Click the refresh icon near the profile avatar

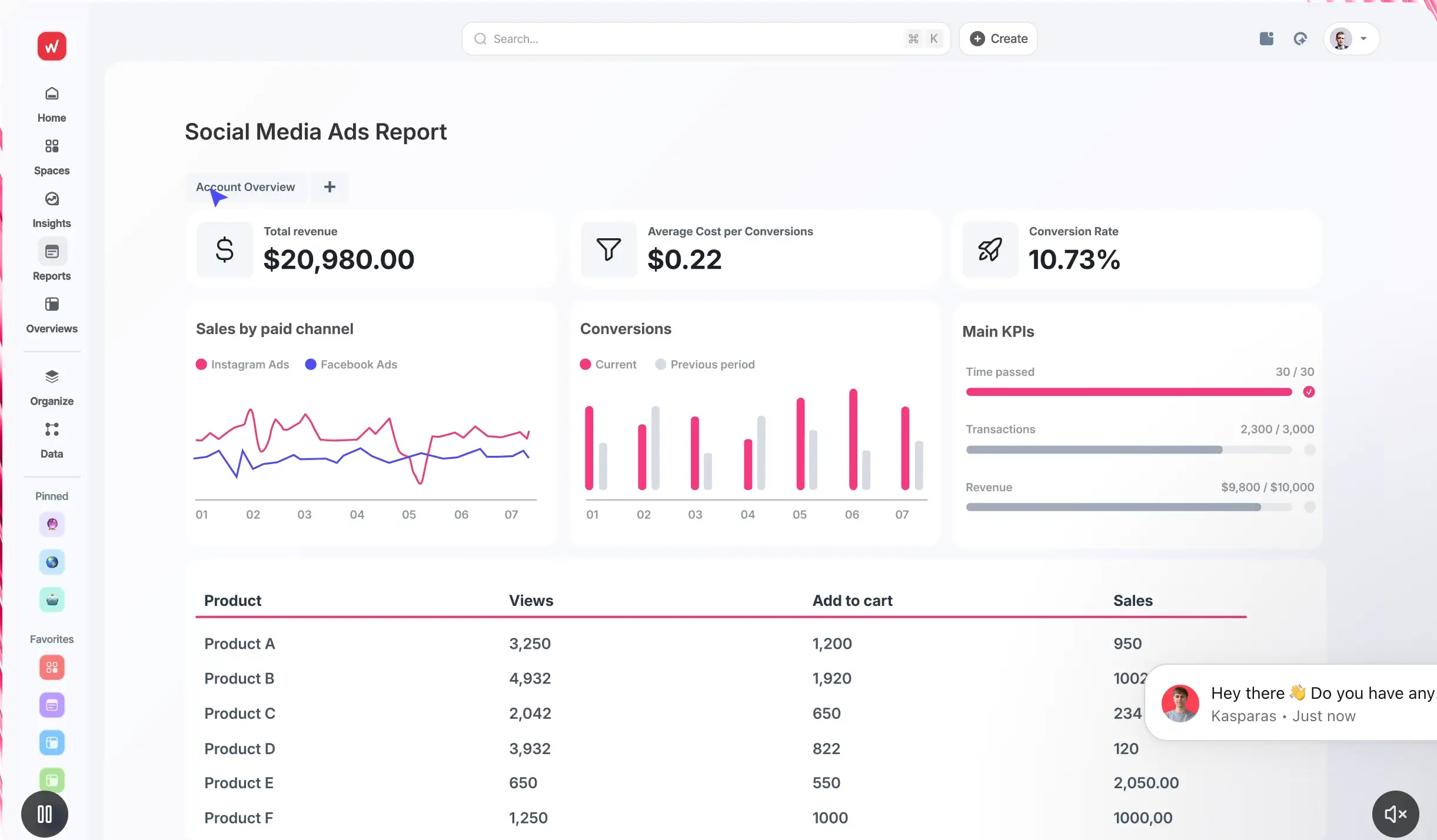(x=1300, y=38)
